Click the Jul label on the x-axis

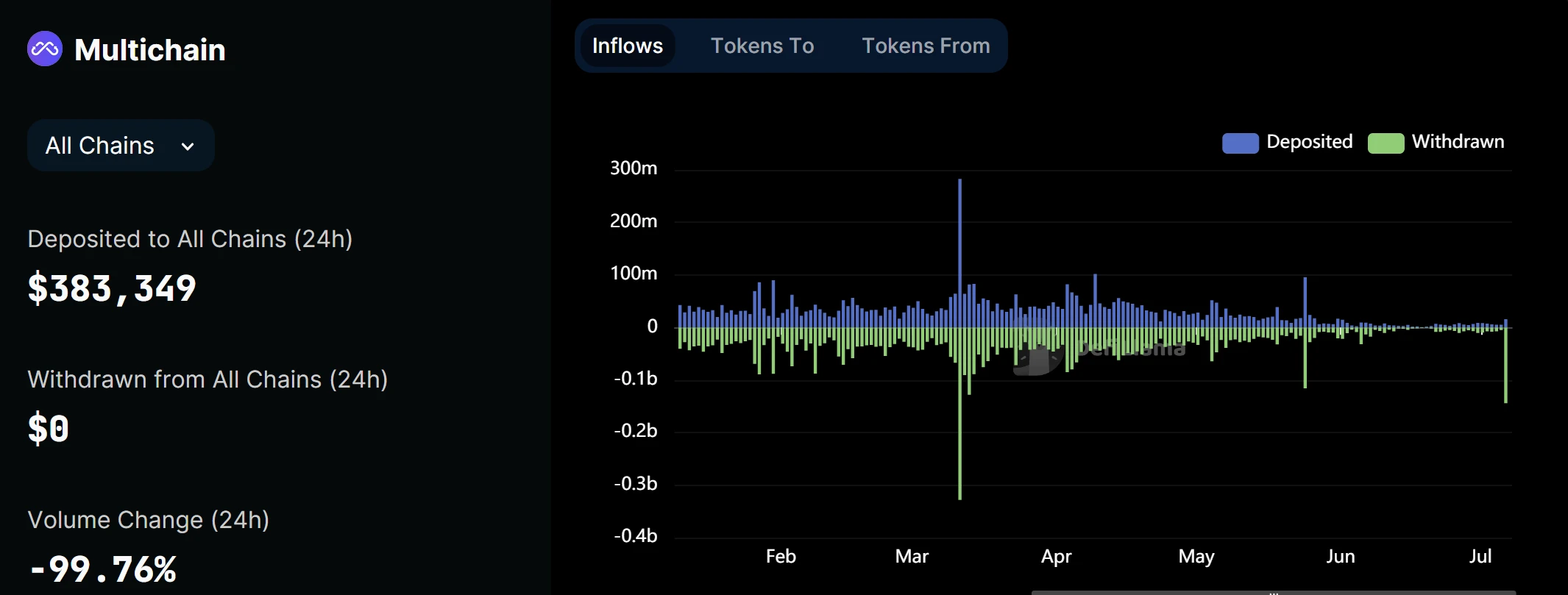click(x=1480, y=556)
